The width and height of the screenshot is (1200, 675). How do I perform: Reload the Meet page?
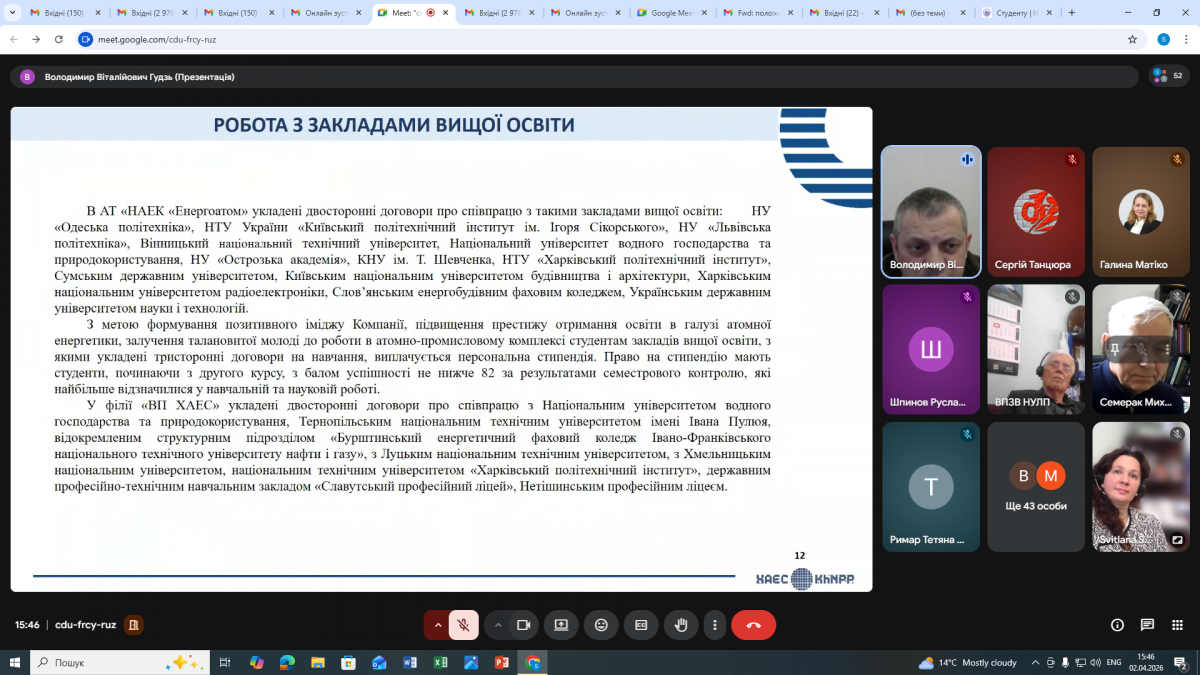[60, 39]
